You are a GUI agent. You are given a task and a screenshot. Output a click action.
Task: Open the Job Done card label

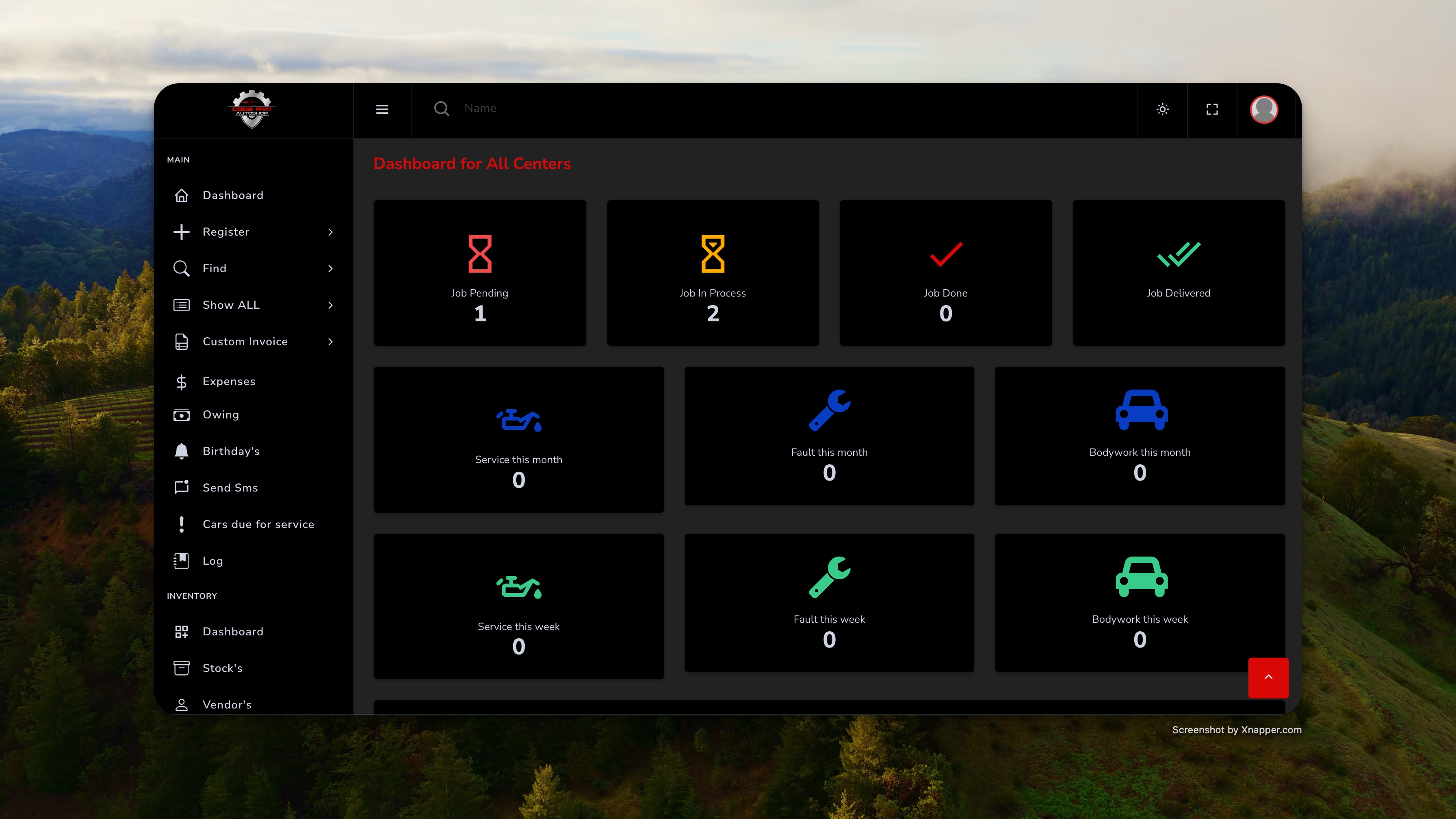point(946,293)
